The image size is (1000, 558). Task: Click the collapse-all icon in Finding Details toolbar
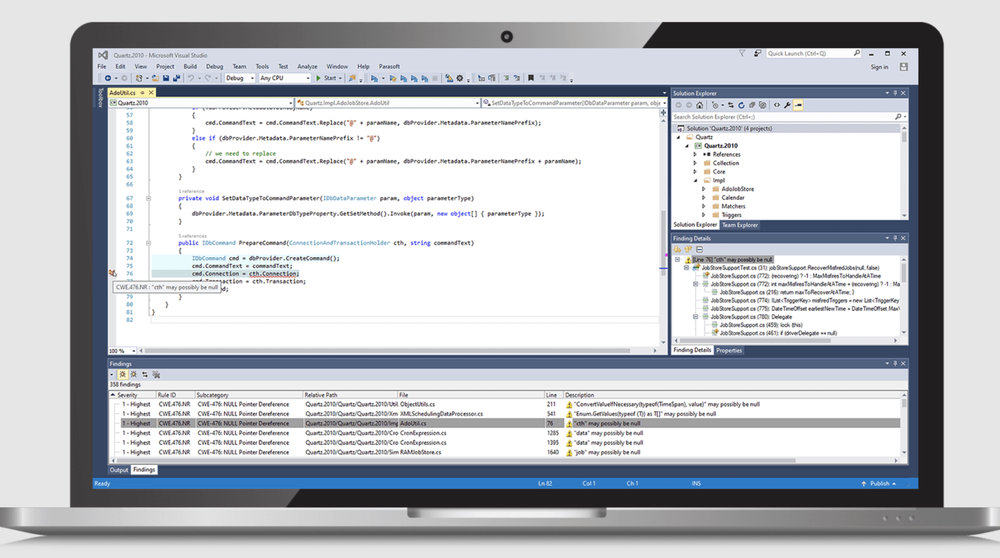click(x=699, y=249)
